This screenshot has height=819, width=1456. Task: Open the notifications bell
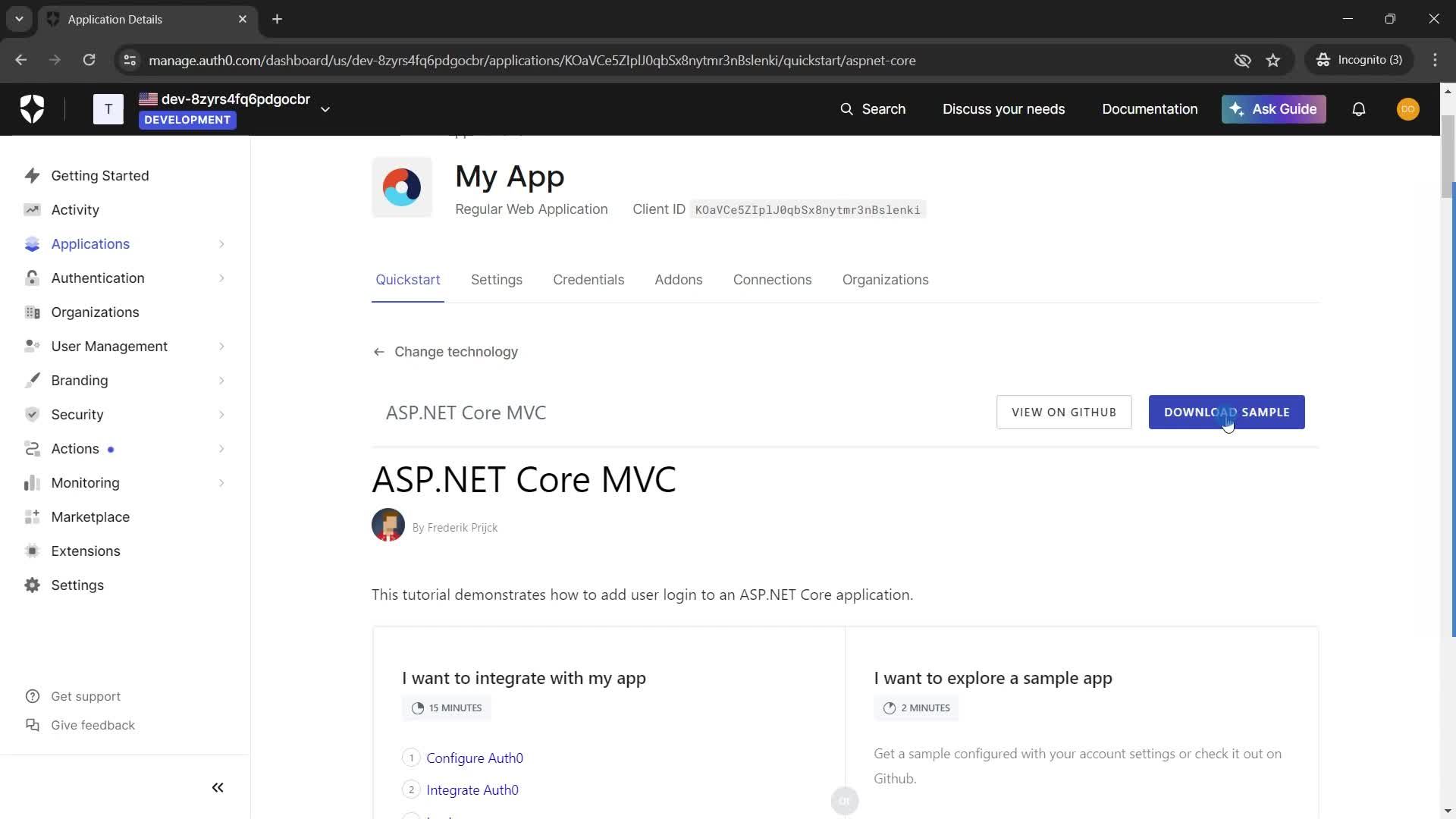click(x=1359, y=109)
